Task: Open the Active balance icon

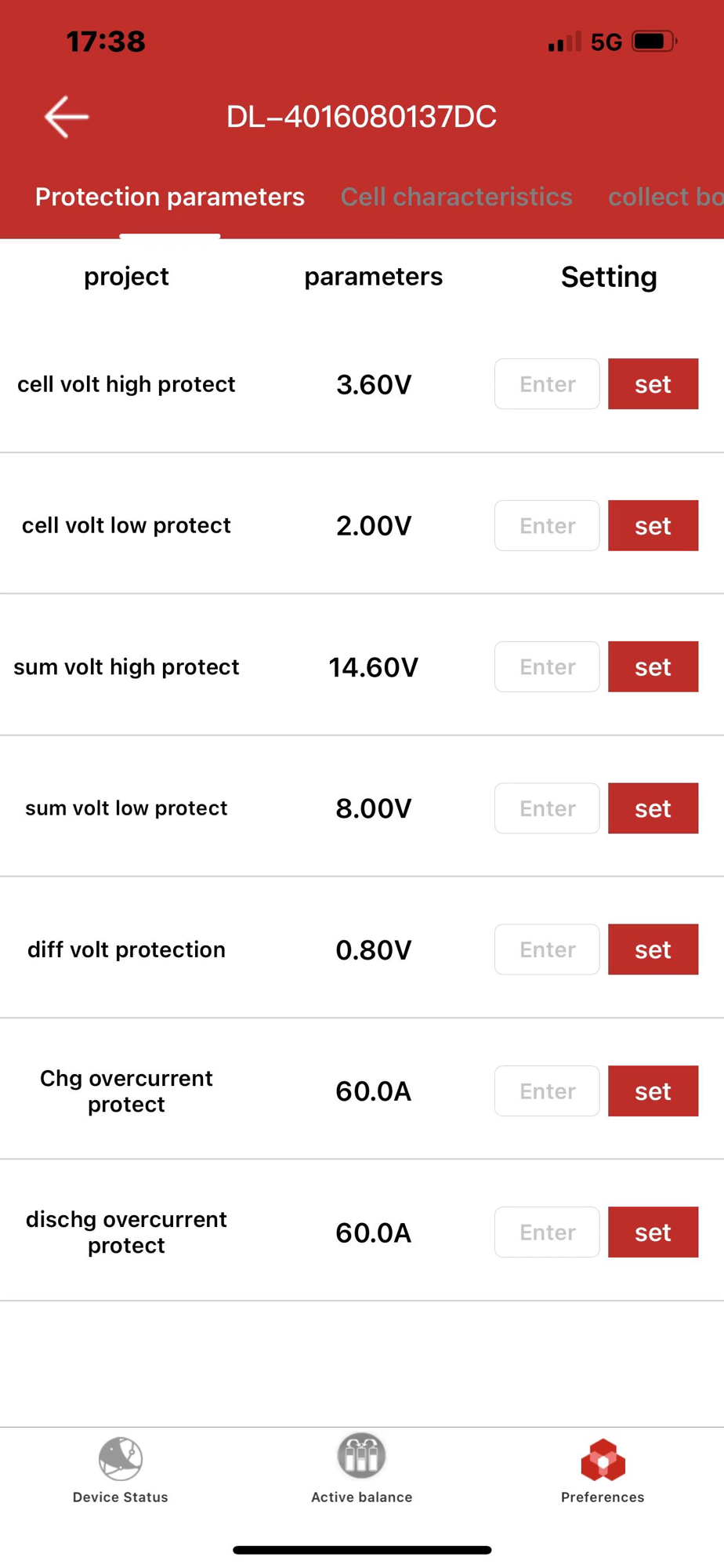Action: [x=361, y=1456]
